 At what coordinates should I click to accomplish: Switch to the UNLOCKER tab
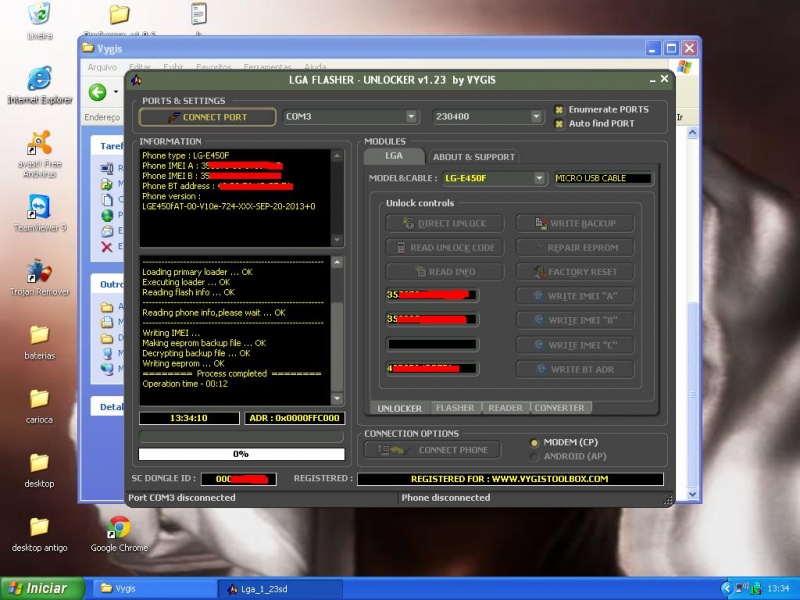tap(399, 408)
